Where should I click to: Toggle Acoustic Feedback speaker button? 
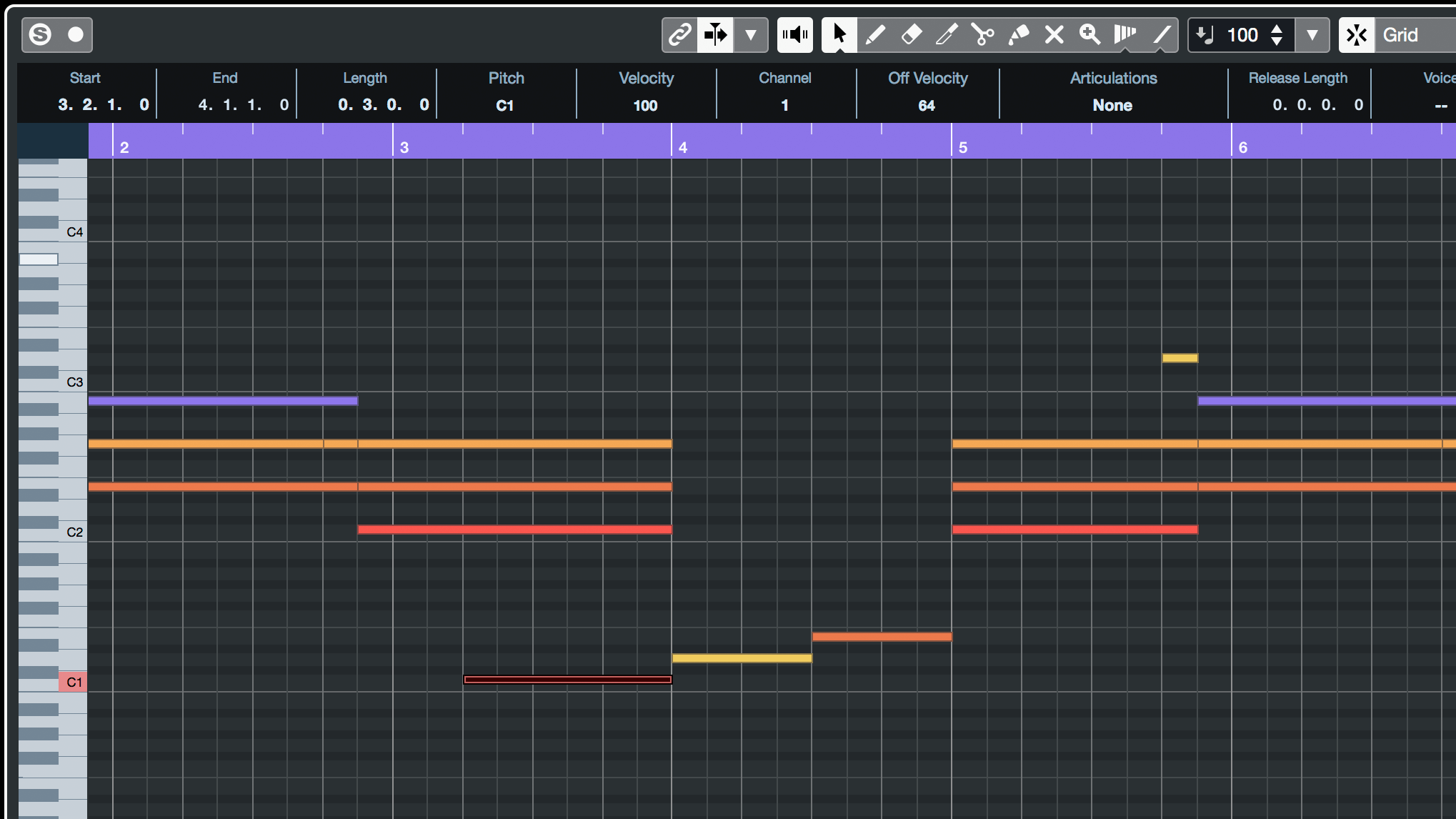coord(794,34)
